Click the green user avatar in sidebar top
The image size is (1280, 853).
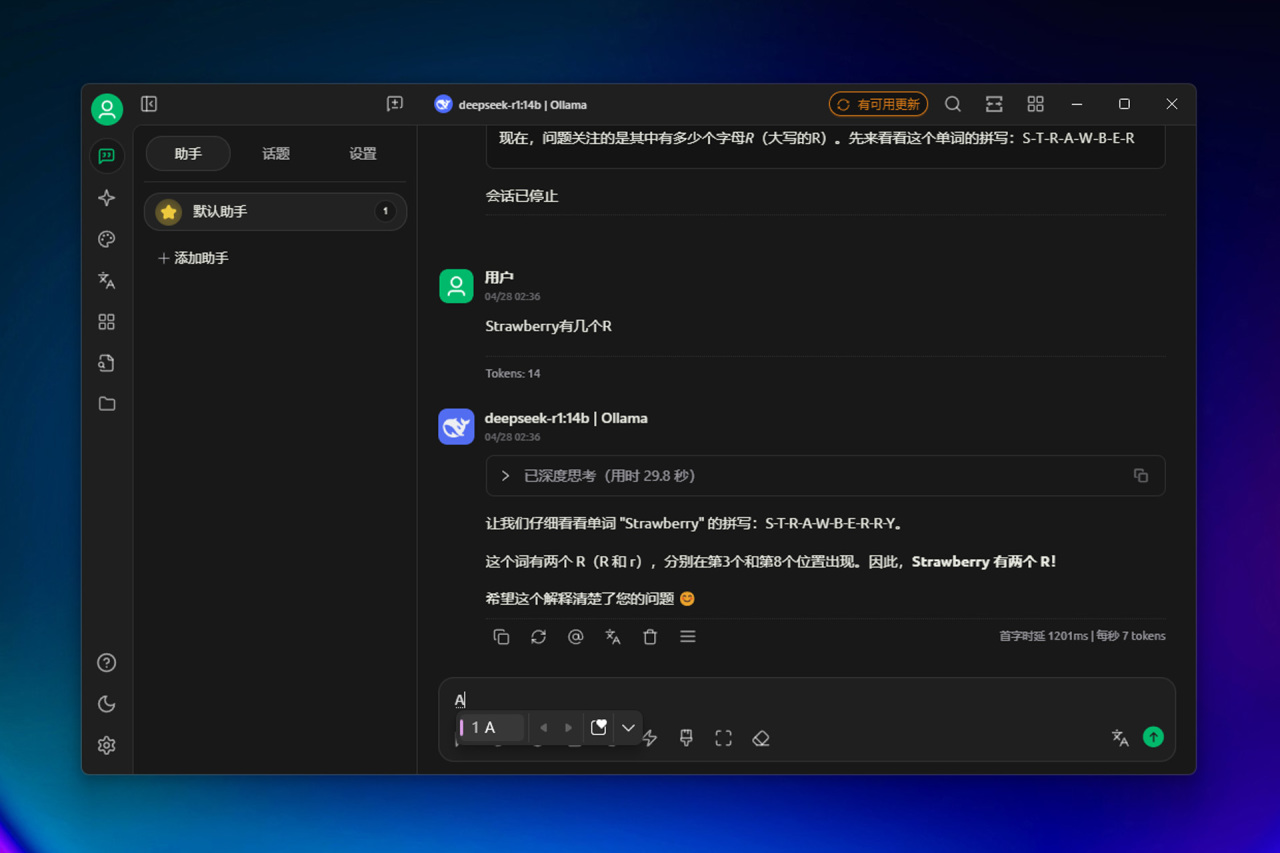coord(107,109)
